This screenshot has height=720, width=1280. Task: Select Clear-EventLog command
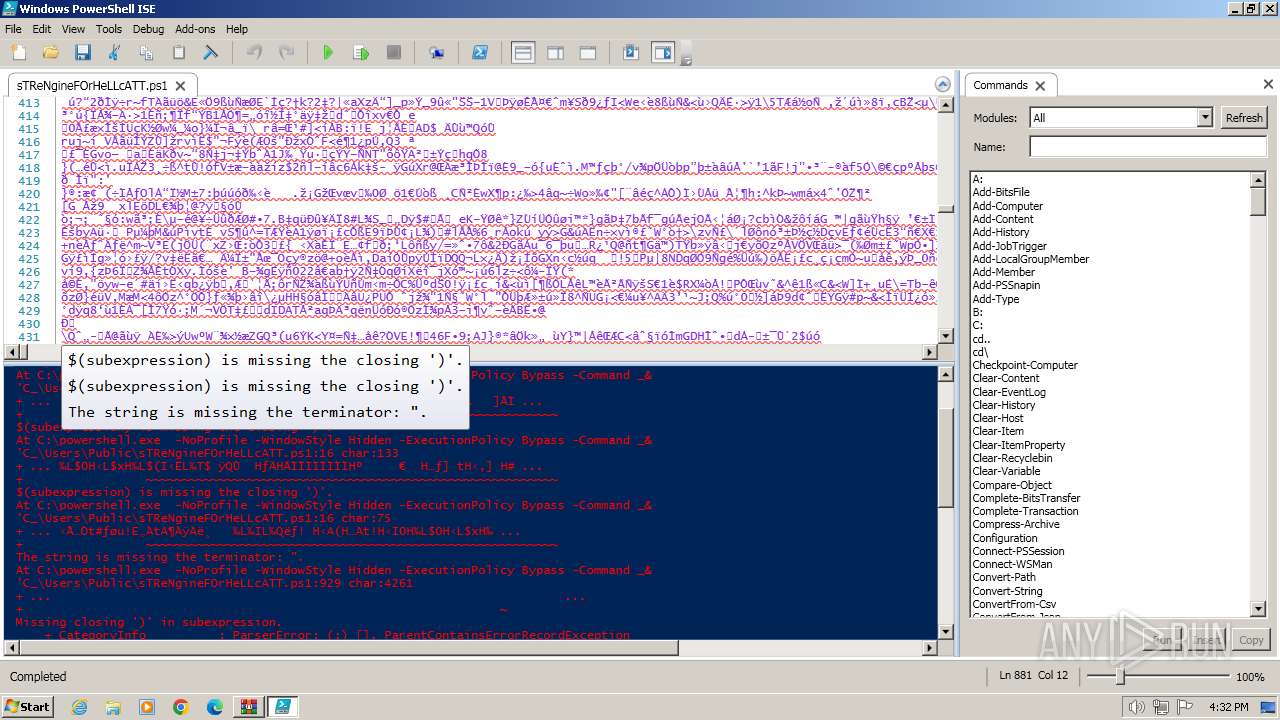click(x=1009, y=392)
